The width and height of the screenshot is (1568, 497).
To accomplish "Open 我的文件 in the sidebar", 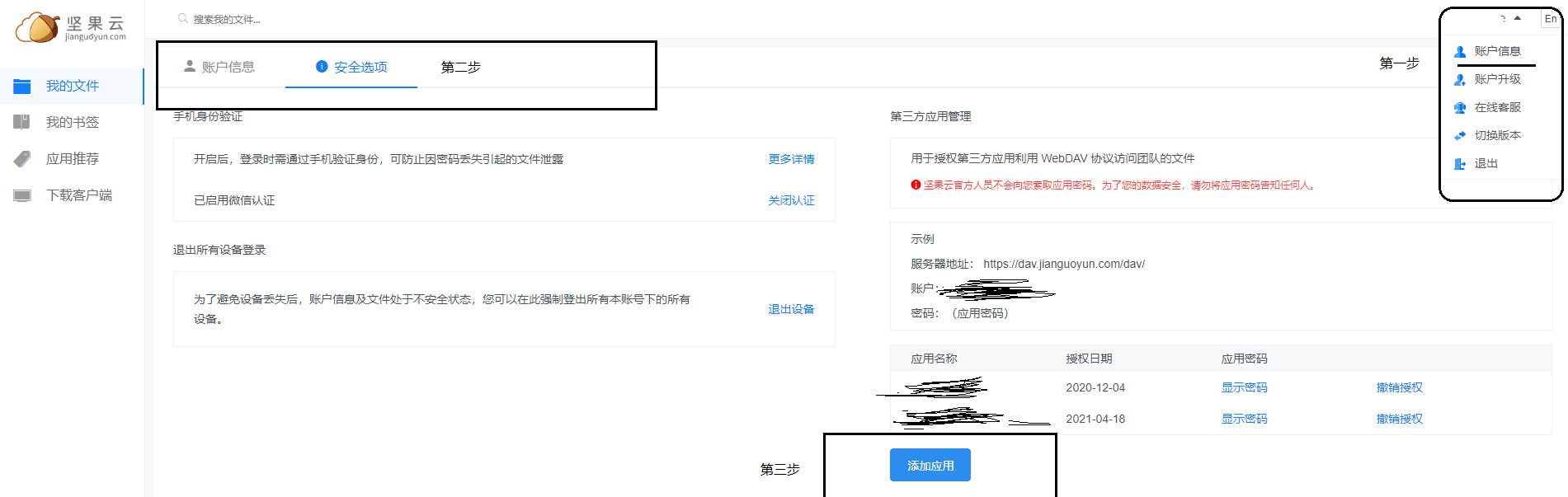I will pos(72,86).
